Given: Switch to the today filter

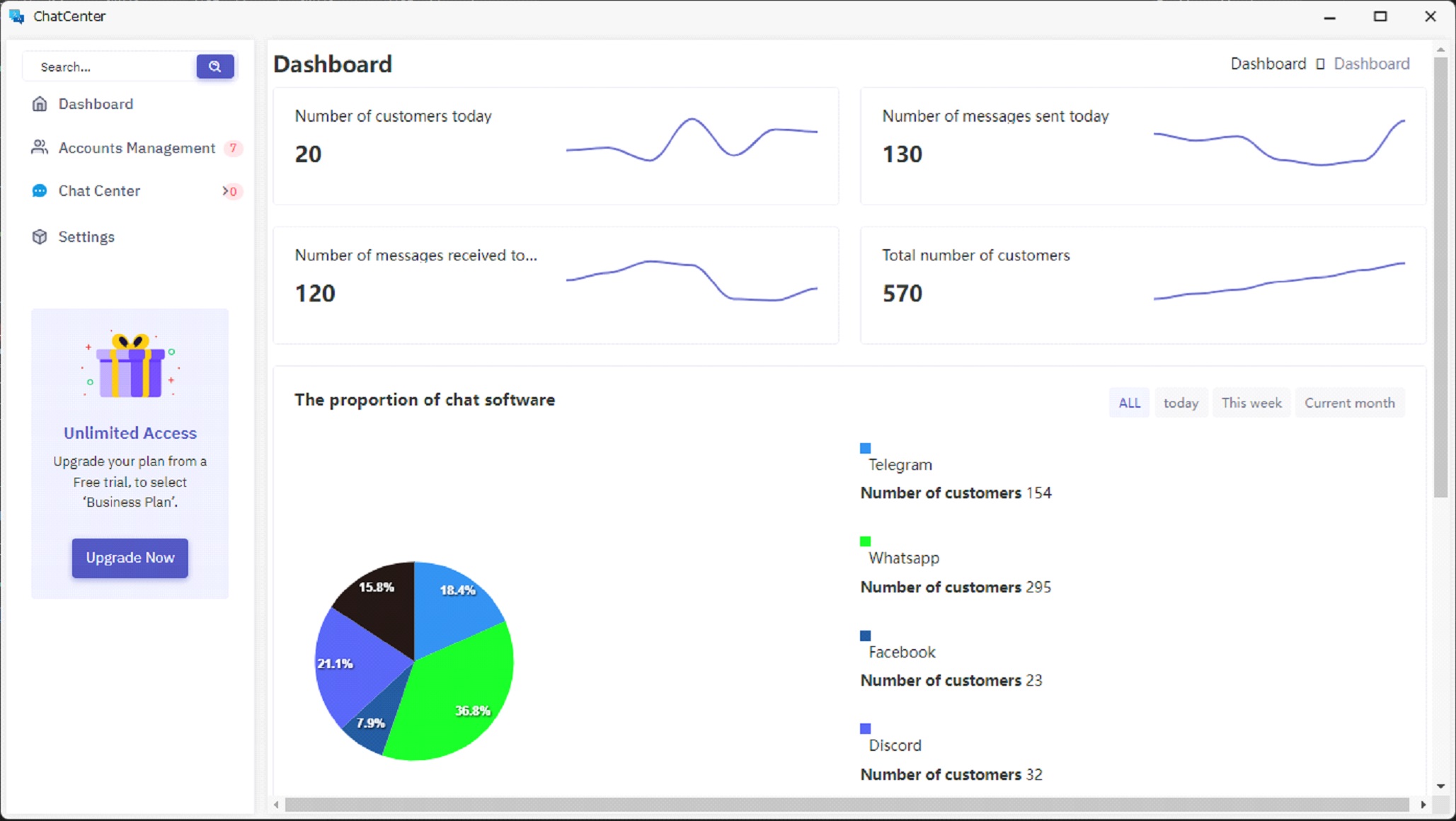Looking at the screenshot, I should [1181, 403].
